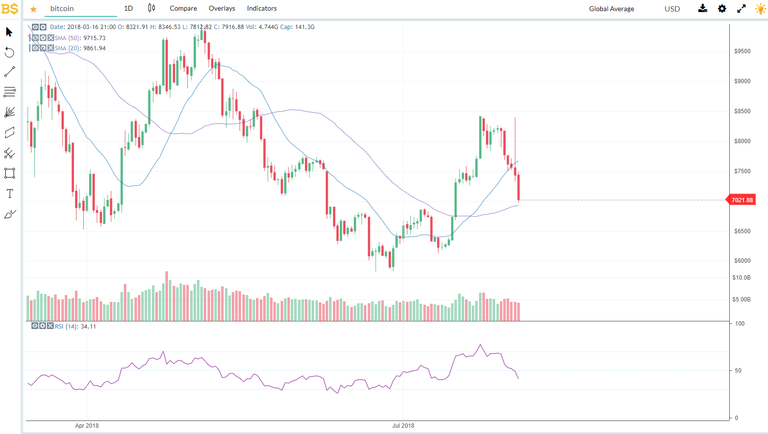Open settings for RSI (14)
768x434 pixels.
click(43, 326)
